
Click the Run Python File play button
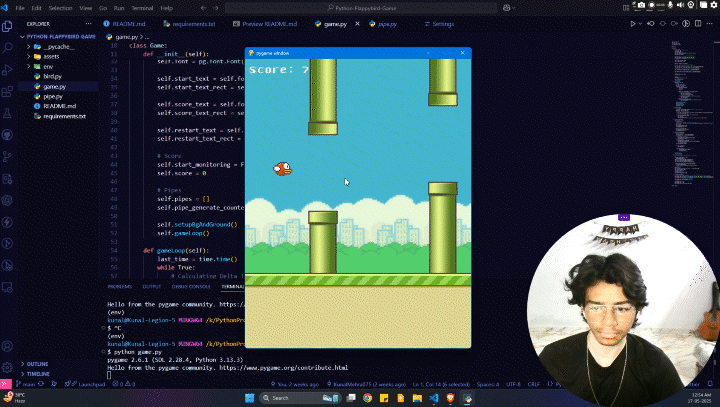click(x=633, y=24)
